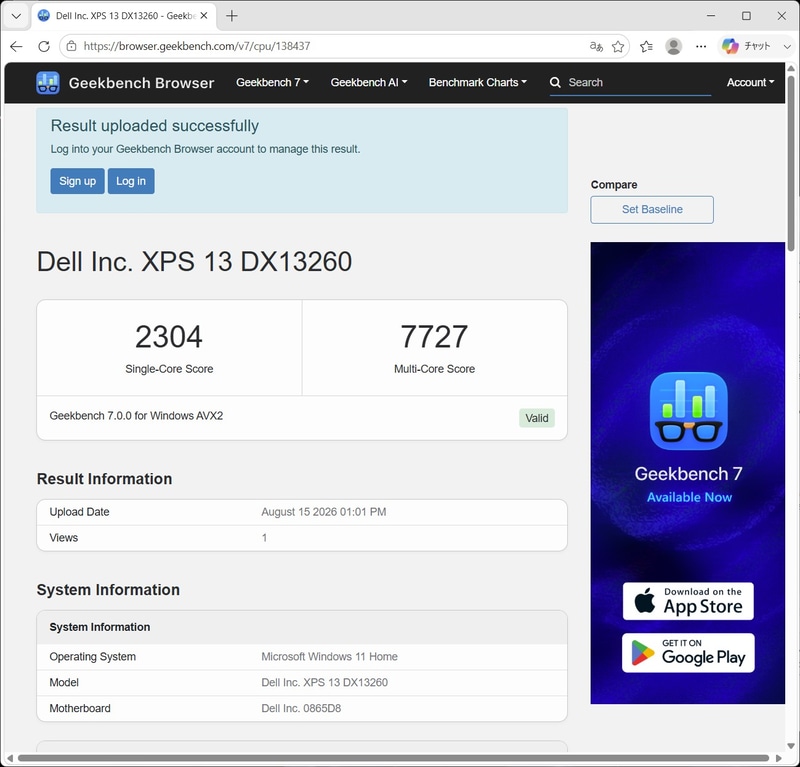Click the Dell Inc. XPS 13 DX13260 heading

[194, 262]
